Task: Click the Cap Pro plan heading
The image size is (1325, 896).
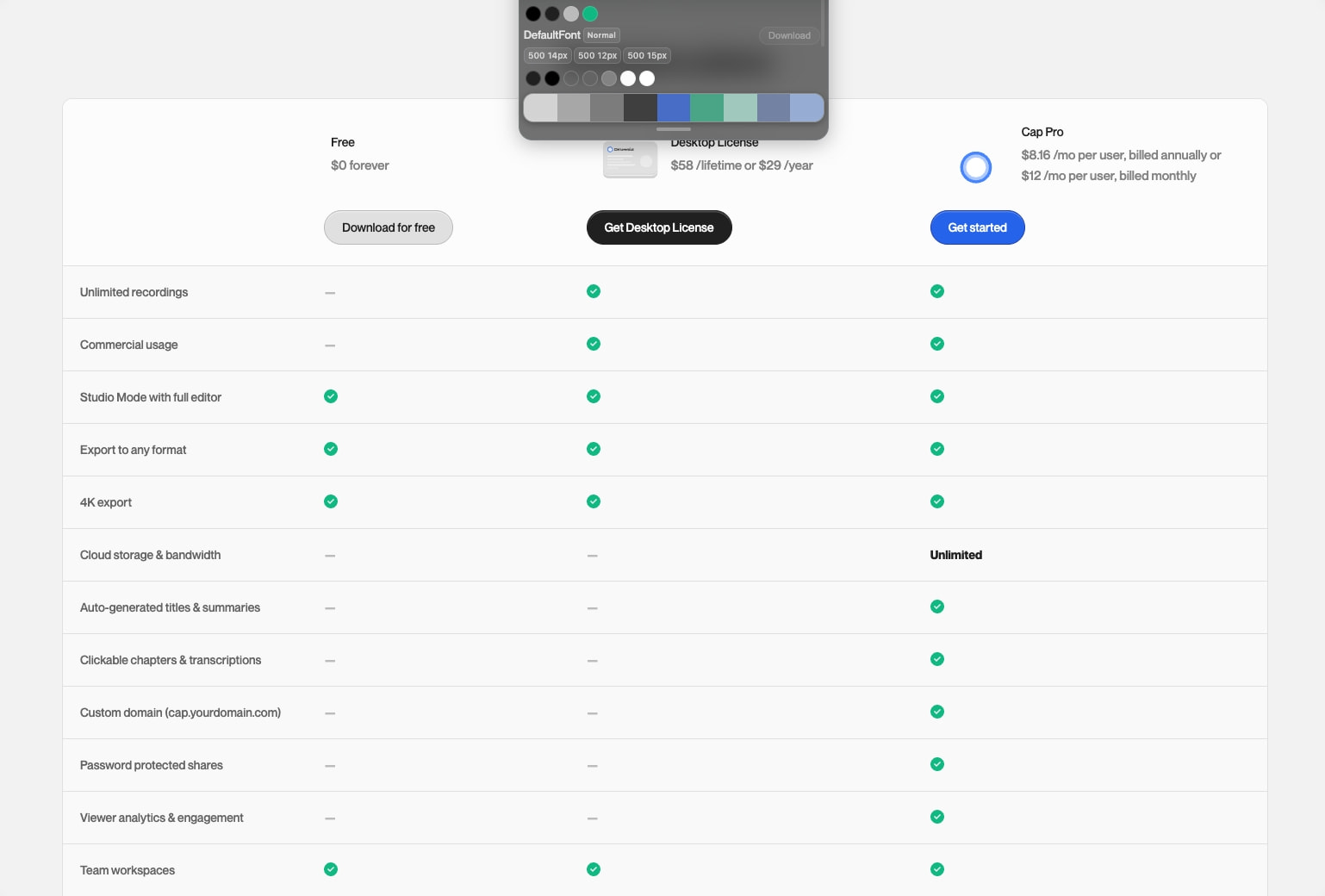Action: [1042, 132]
